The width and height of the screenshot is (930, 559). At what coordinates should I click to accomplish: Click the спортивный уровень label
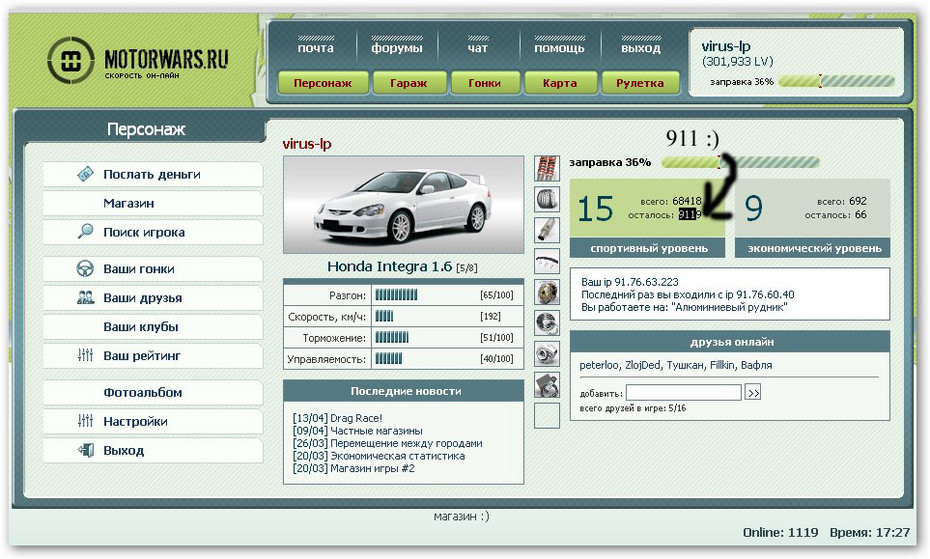[648, 248]
